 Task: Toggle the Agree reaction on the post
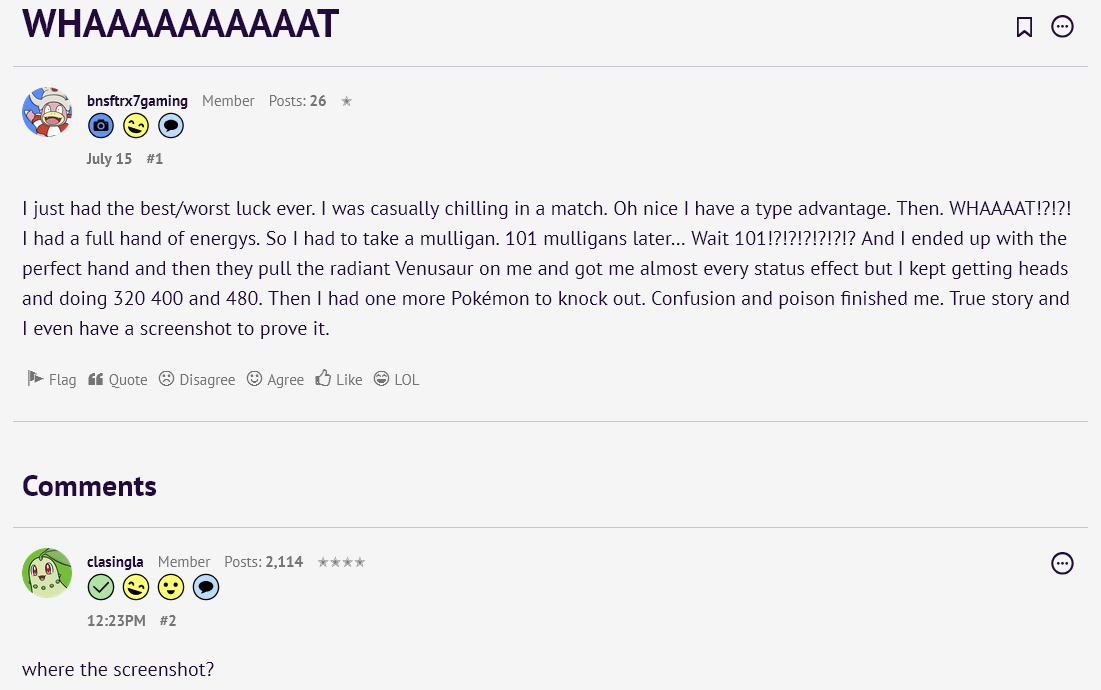(275, 379)
